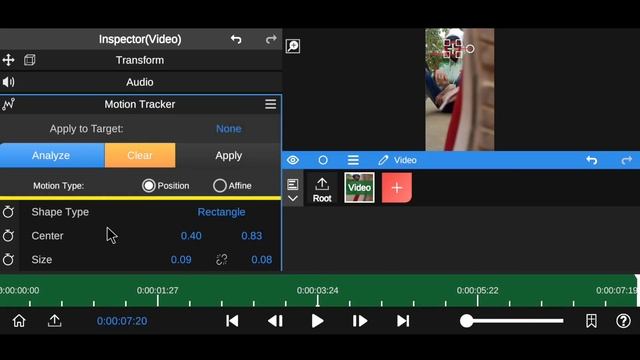This screenshot has width=640, height=360.
Task: Rename layer using pencil Video label
Action: pos(397,160)
